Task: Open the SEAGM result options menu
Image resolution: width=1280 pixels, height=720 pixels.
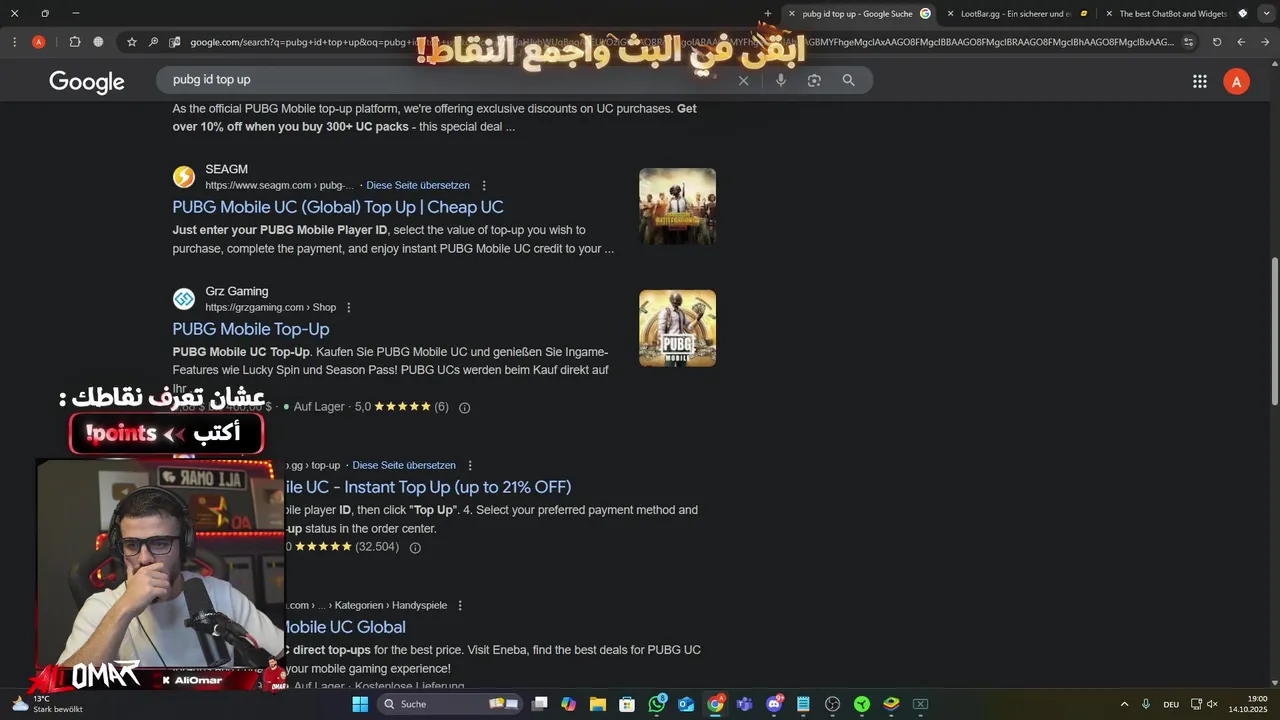Action: coord(484,185)
